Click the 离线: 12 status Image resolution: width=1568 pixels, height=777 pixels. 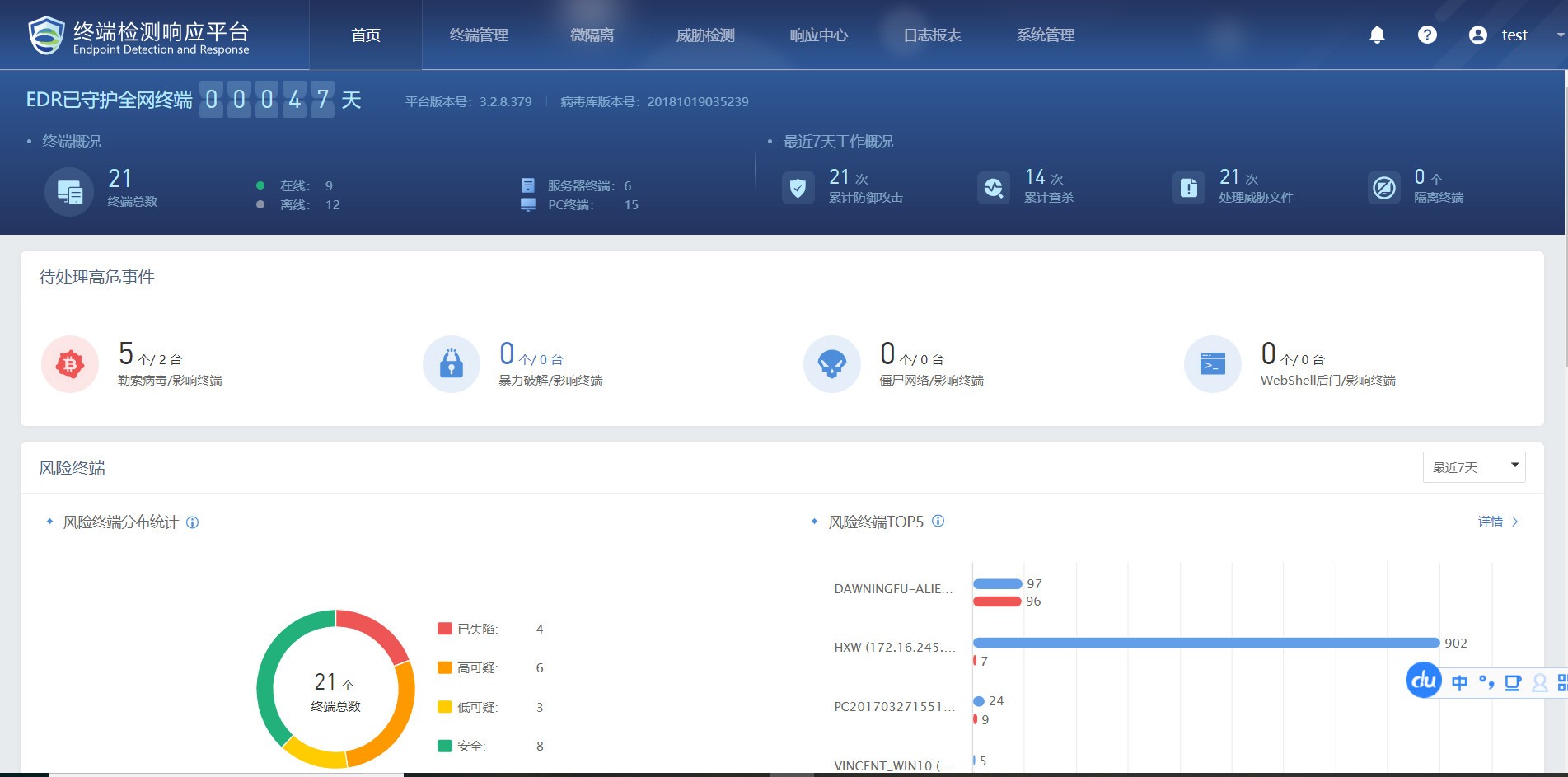298,204
